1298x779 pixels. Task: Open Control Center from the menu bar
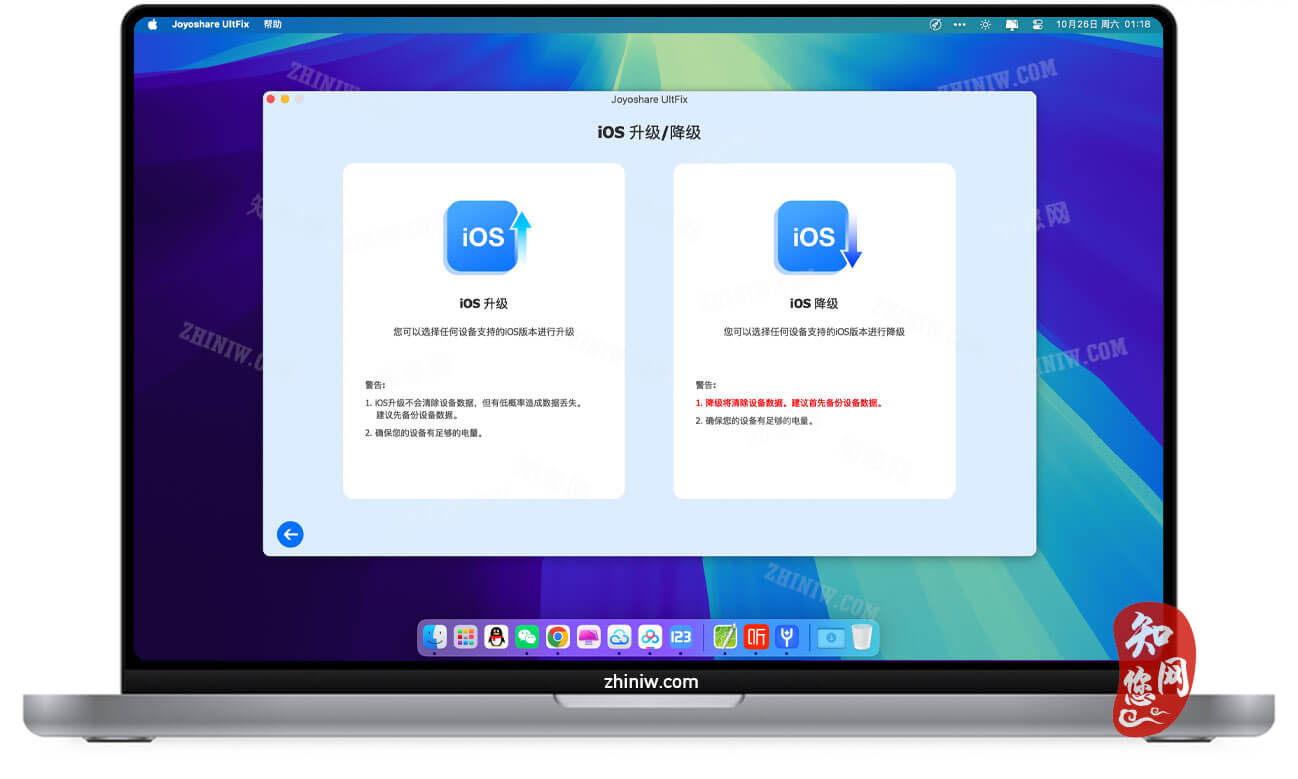click(x=1037, y=24)
